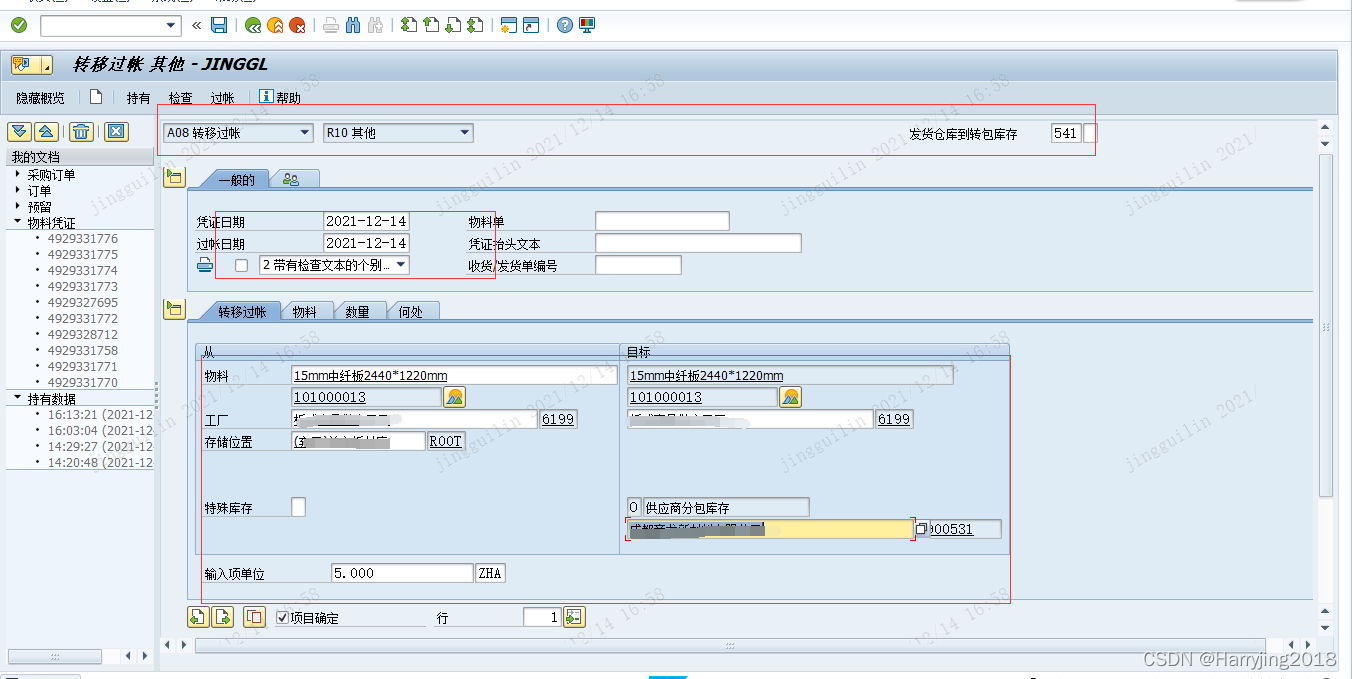Click the printer icon beside the print checkbox
Screen dimensions: 1352x679
pos(205,265)
